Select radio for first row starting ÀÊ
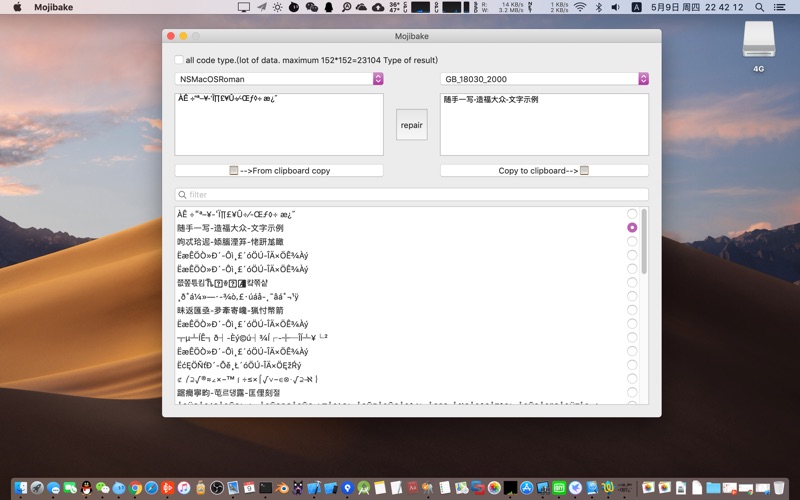 (x=632, y=214)
